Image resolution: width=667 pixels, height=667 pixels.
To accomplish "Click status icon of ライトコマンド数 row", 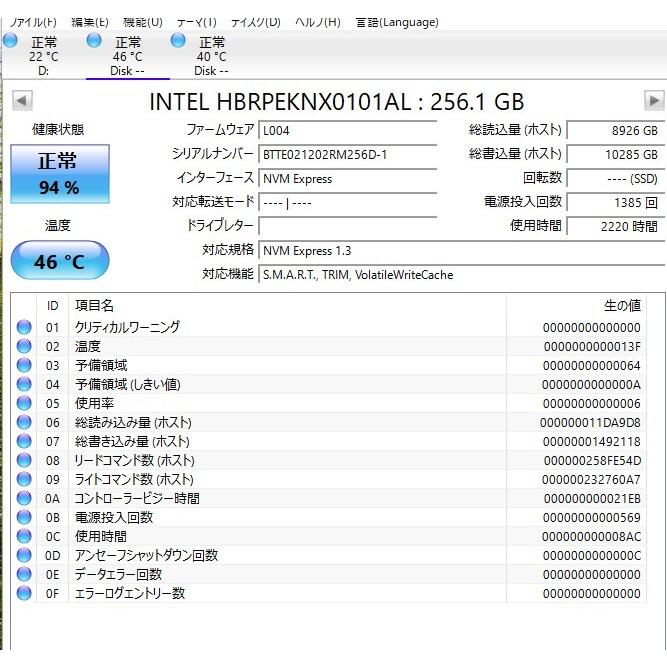I will tap(24, 479).
